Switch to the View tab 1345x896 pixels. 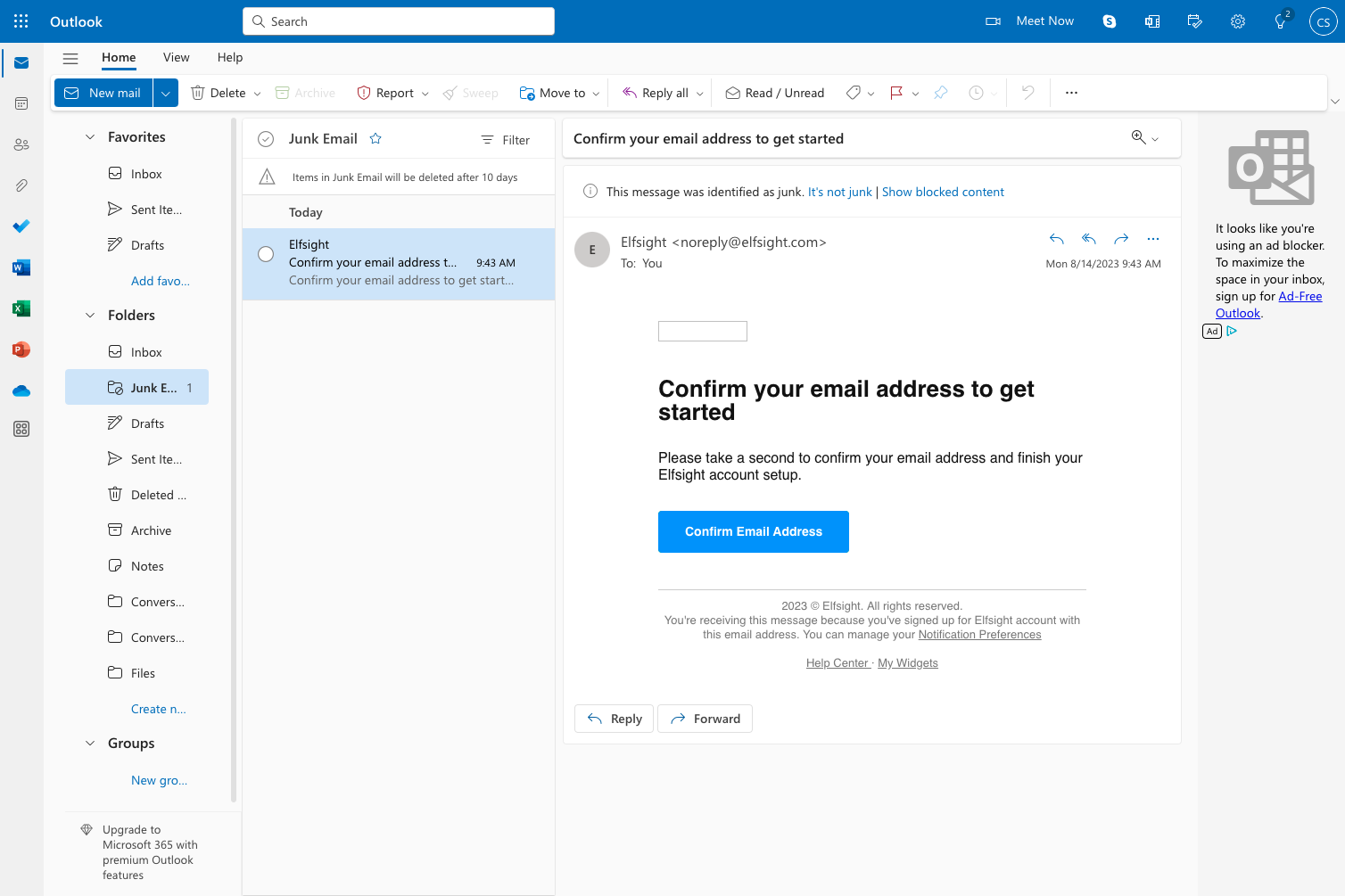pos(177,57)
